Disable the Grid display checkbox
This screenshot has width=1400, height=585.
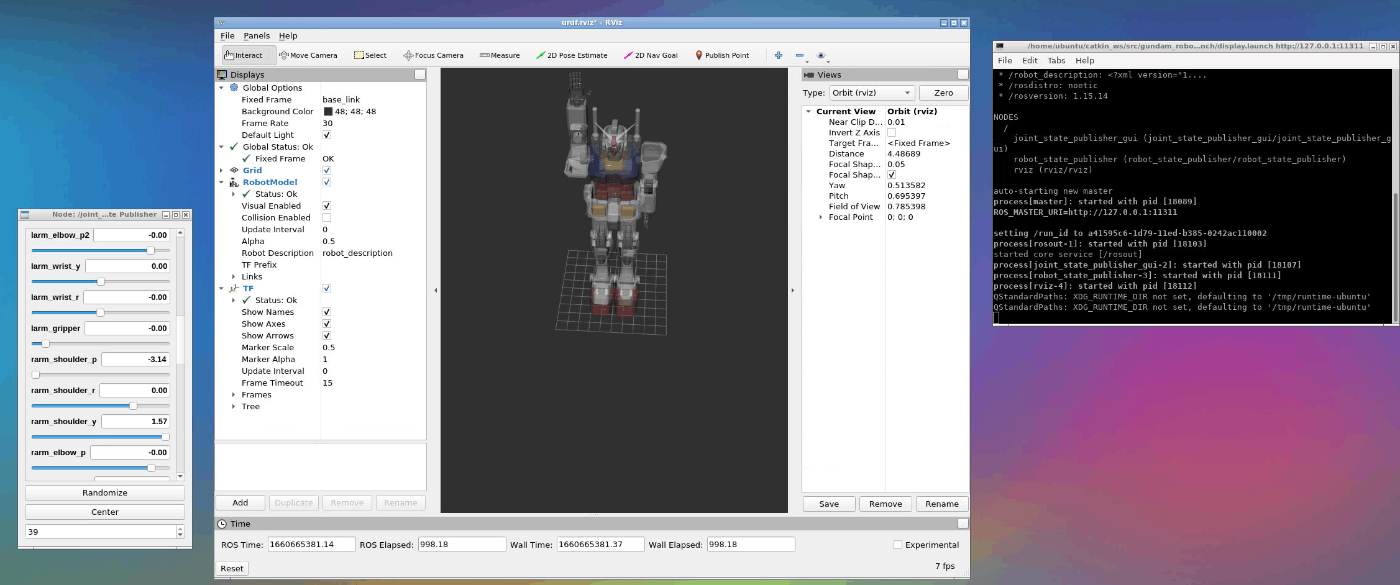(x=327, y=170)
